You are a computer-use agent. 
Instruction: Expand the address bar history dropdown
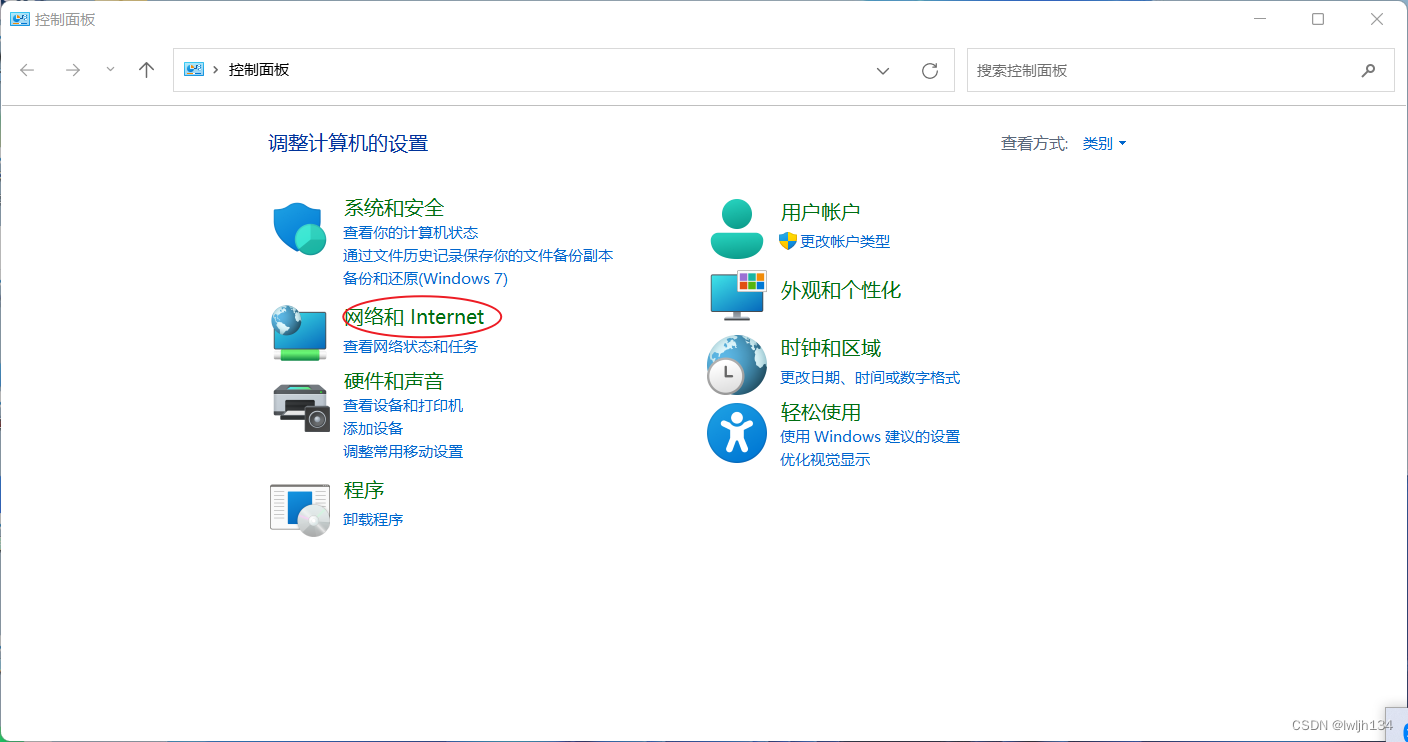pos(883,71)
